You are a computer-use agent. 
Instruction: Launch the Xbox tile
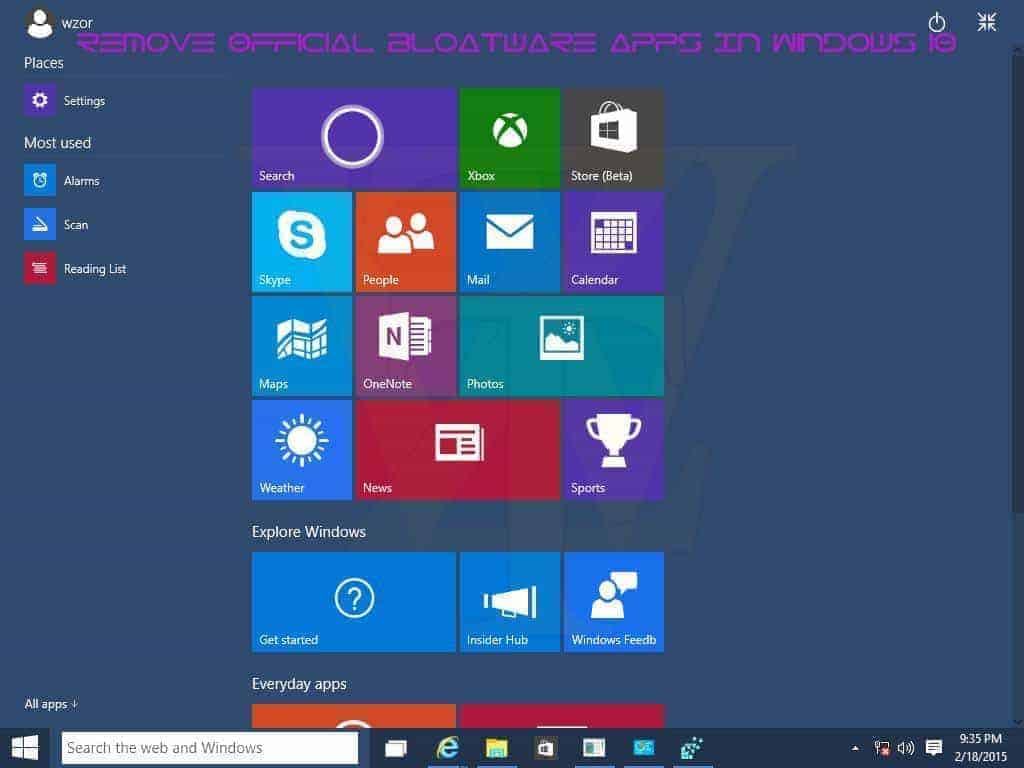510,138
